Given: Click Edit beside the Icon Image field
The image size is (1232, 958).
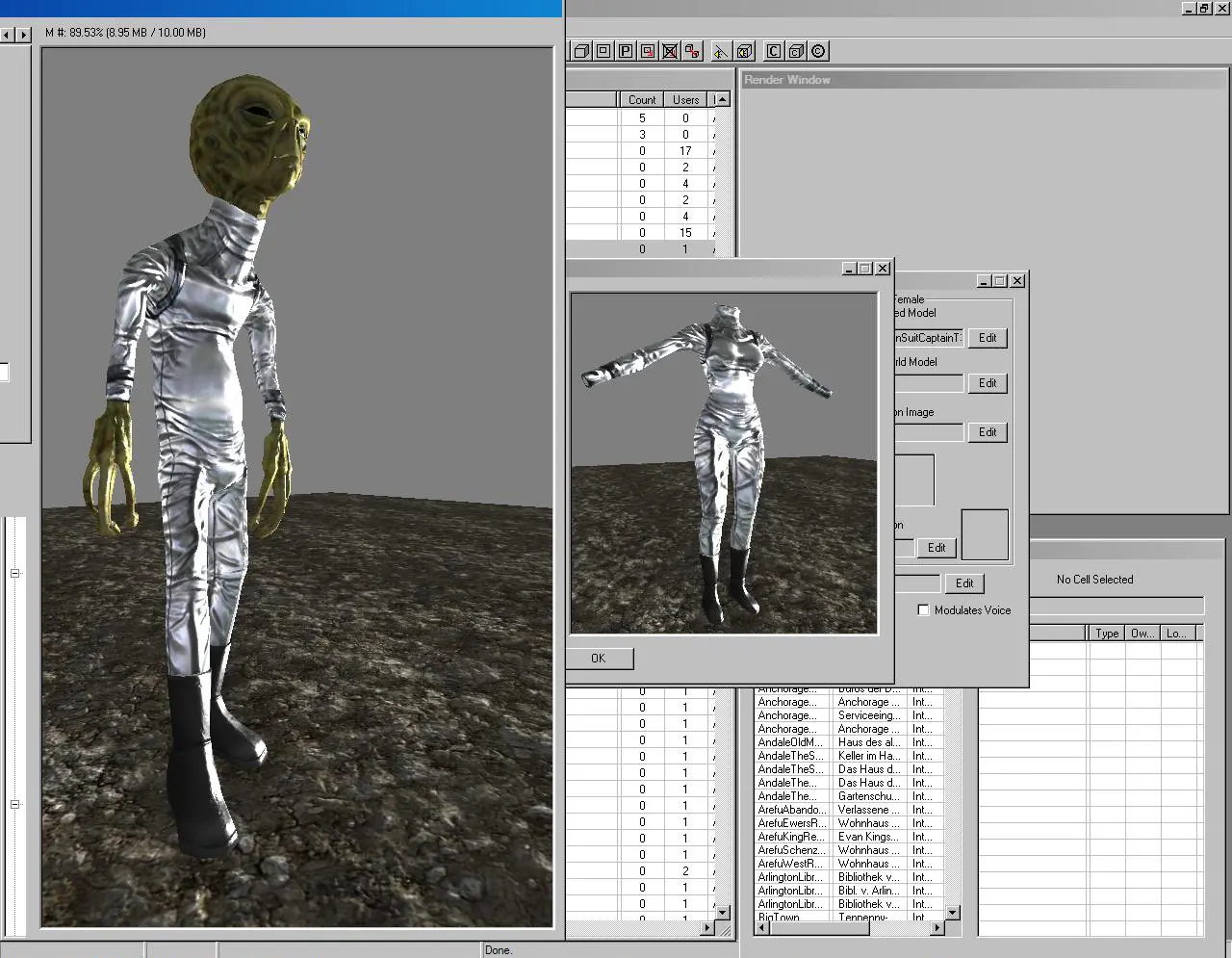Looking at the screenshot, I should click(988, 432).
